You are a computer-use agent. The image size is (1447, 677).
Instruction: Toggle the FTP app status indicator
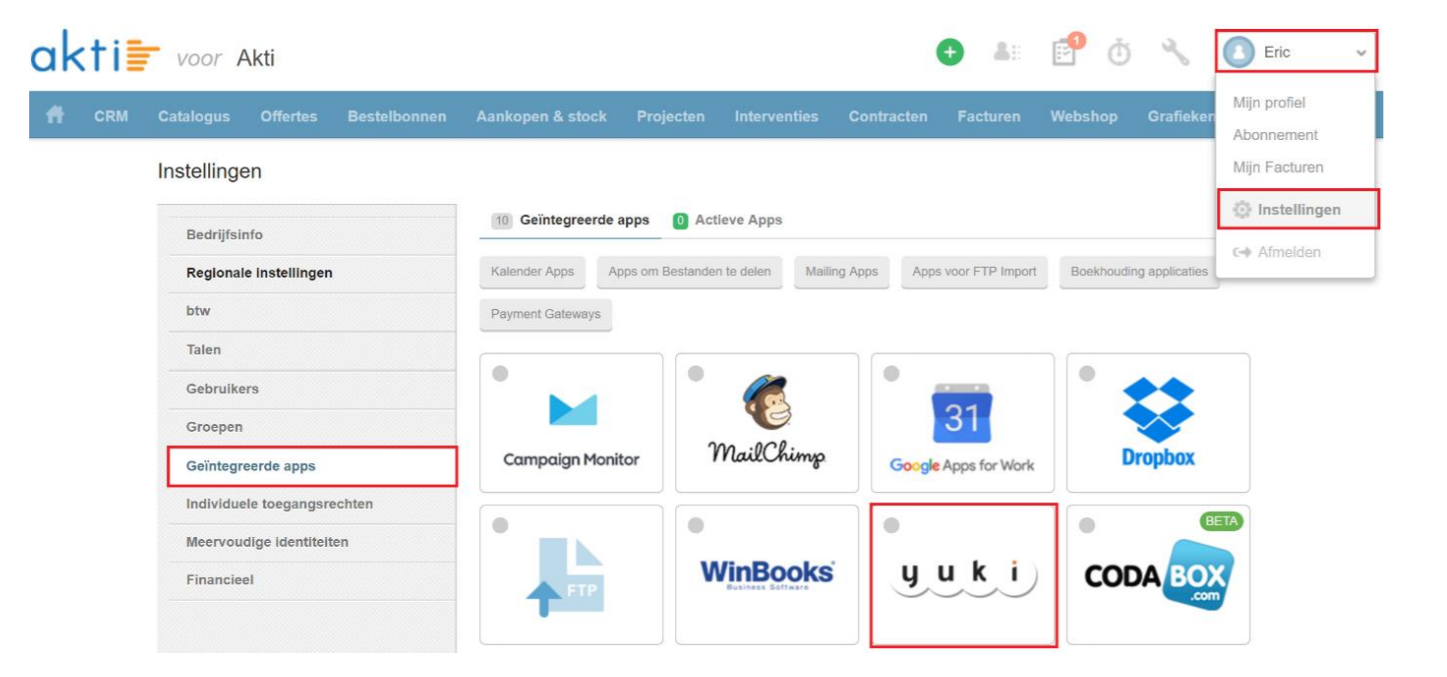click(500, 525)
